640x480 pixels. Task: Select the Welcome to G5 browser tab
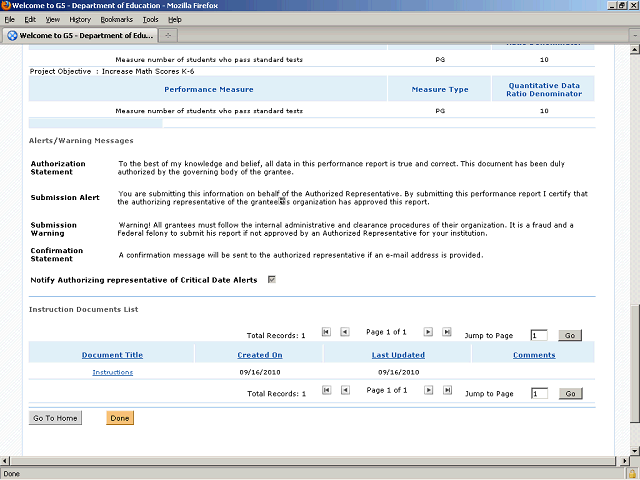(x=80, y=36)
